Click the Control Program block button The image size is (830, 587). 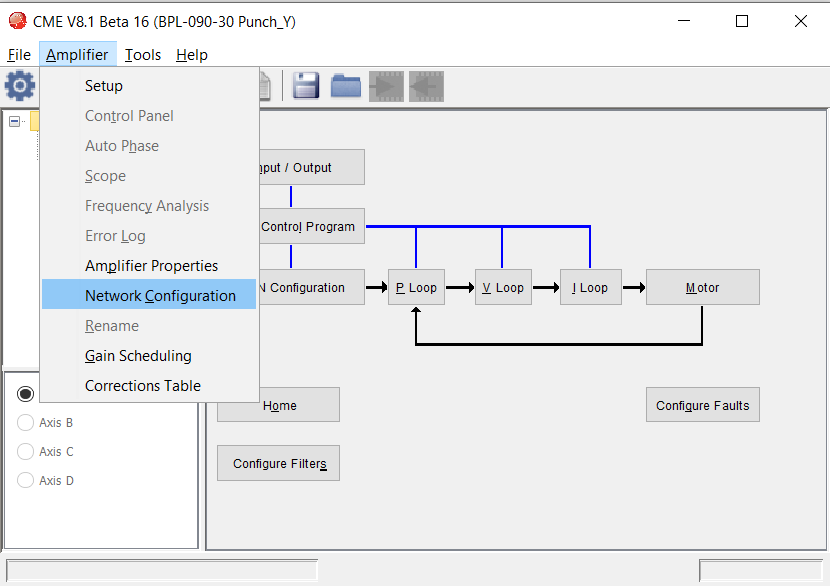312,226
